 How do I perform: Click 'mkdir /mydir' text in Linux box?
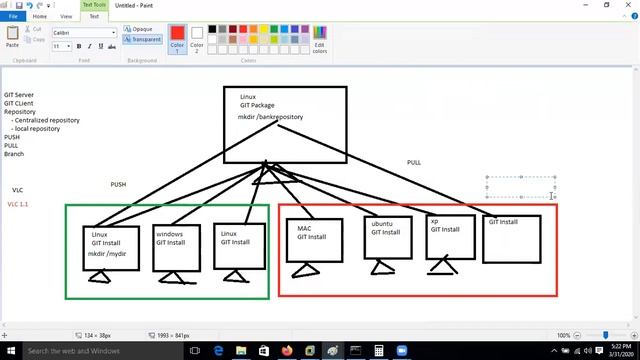point(107,254)
